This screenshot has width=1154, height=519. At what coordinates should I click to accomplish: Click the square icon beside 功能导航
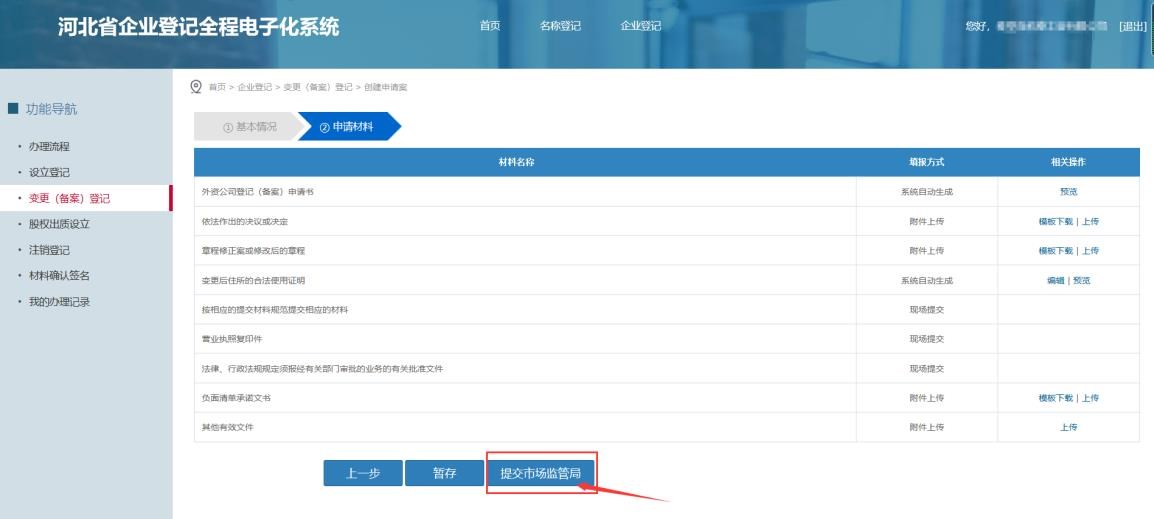[x=12, y=109]
